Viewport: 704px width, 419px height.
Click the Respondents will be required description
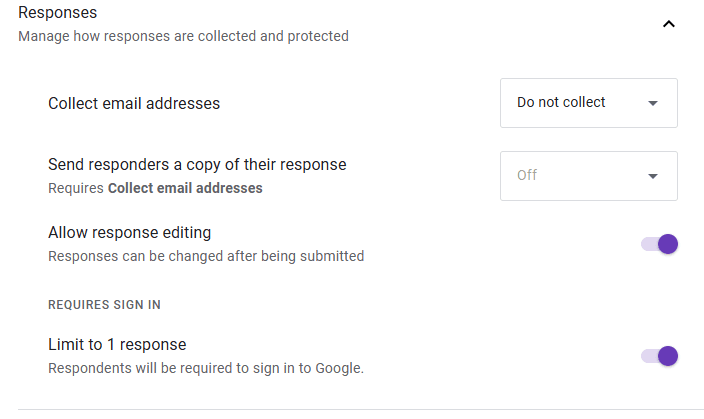(206, 368)
